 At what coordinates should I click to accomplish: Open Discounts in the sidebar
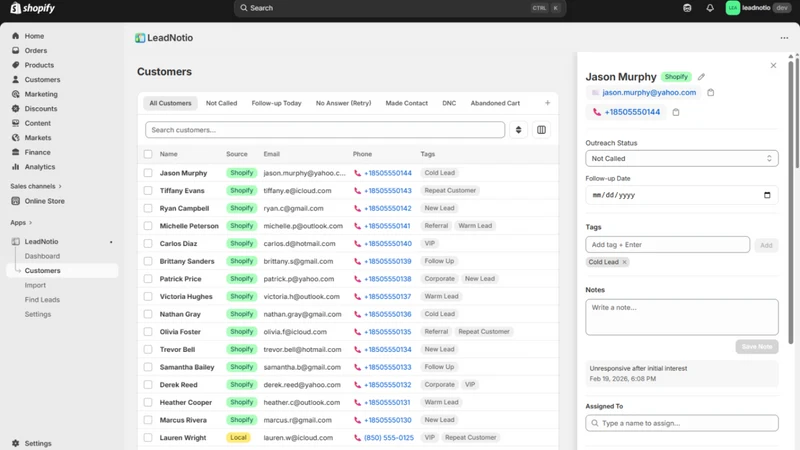click(41, 109)
